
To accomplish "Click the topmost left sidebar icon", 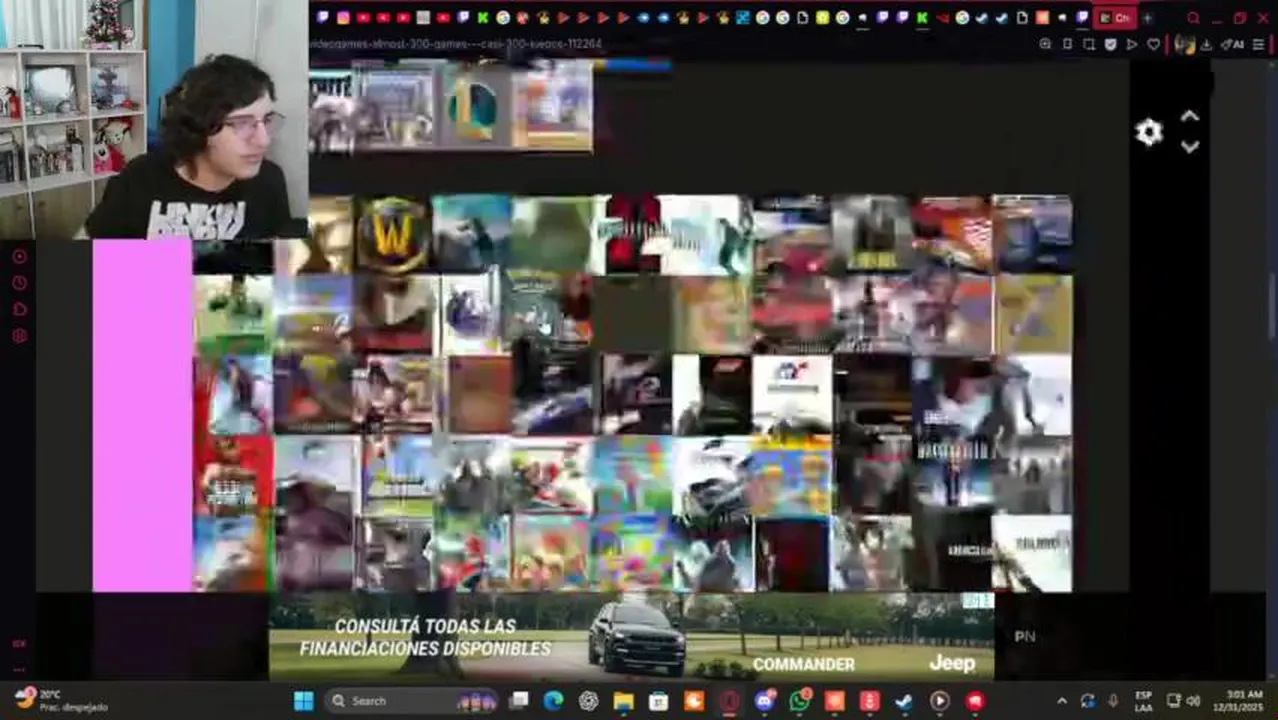I will [19, 257].
